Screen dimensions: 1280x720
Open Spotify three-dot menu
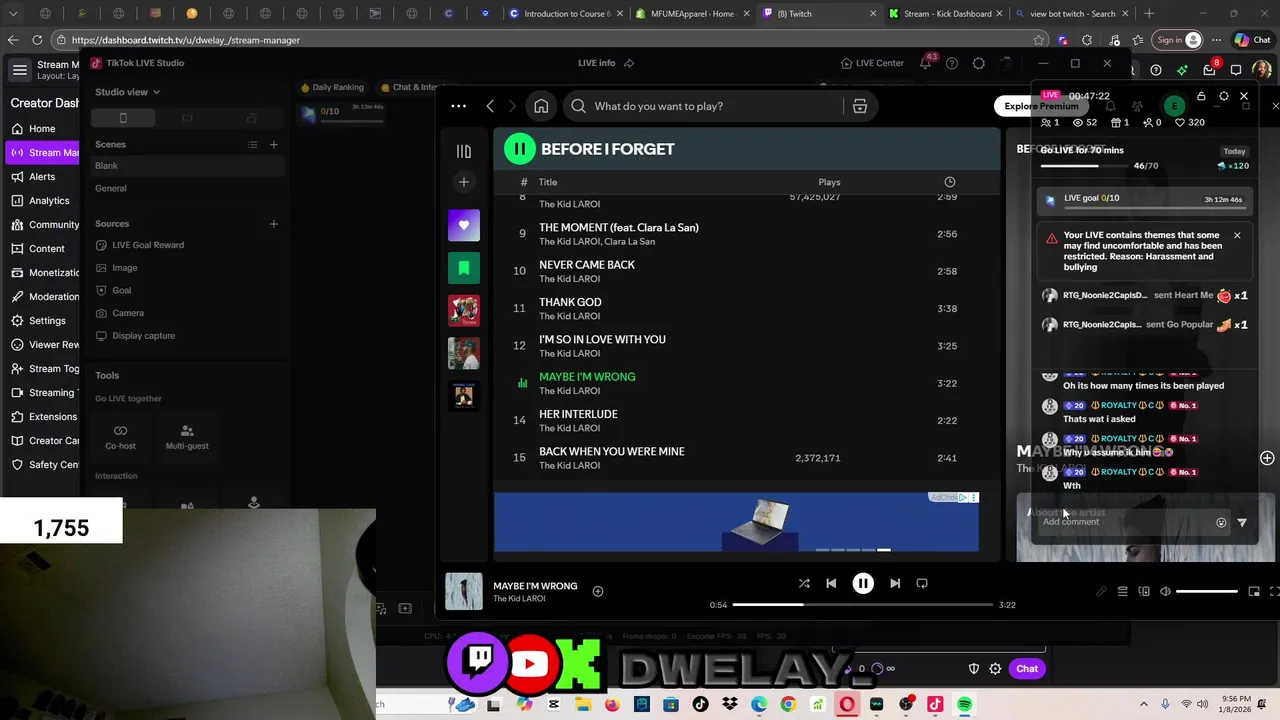pyautogui.click(x=458, y=106)
